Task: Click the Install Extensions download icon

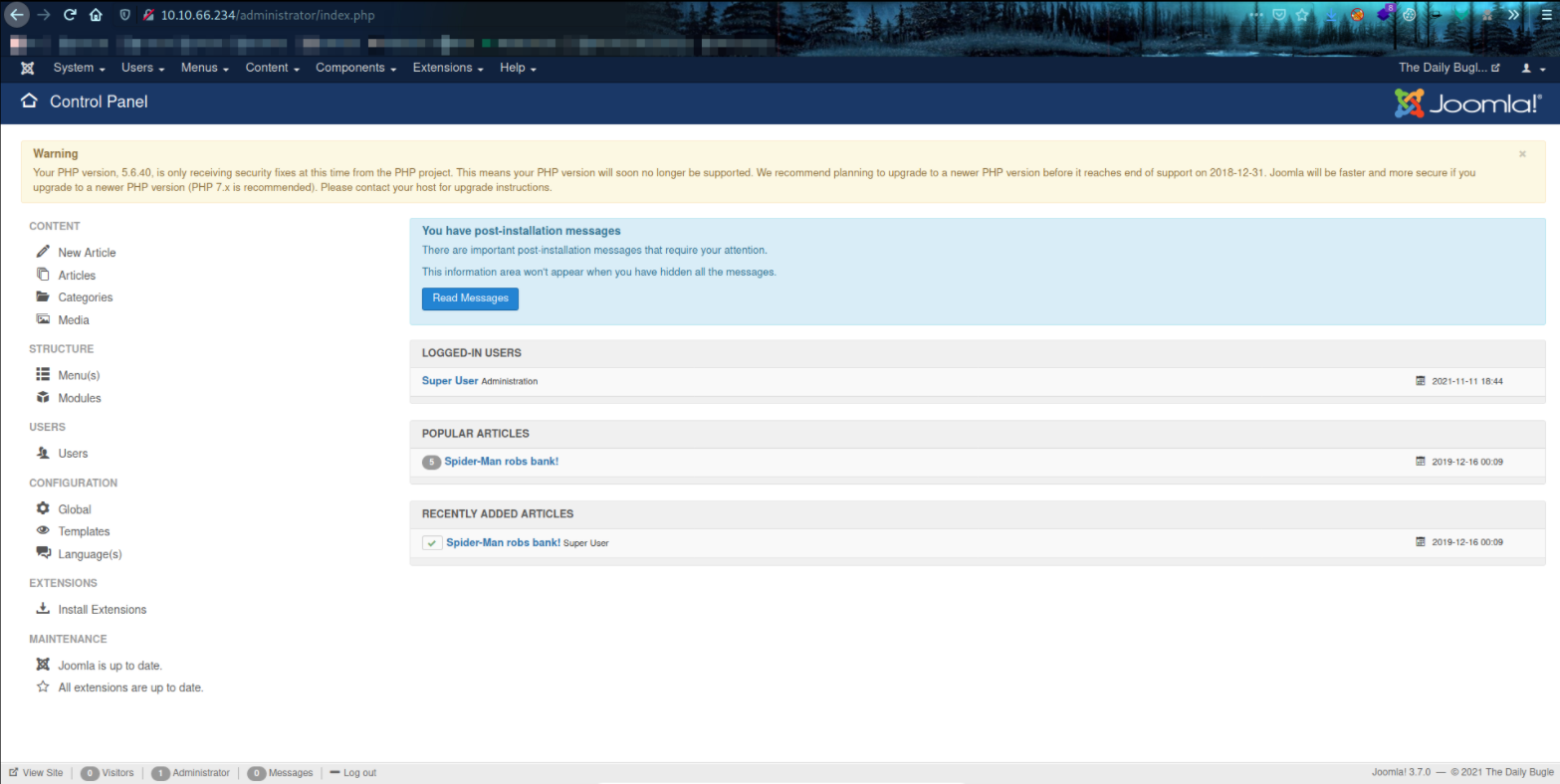Action: pyautogui.click(x=43, y=609)
